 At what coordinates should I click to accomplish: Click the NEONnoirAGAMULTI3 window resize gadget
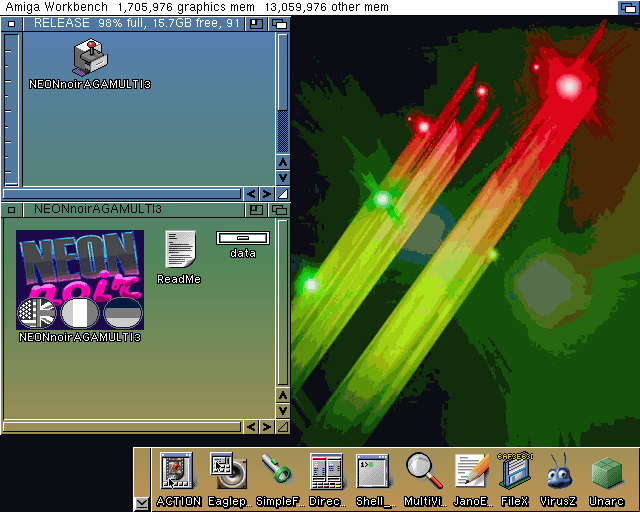[283, 427]
